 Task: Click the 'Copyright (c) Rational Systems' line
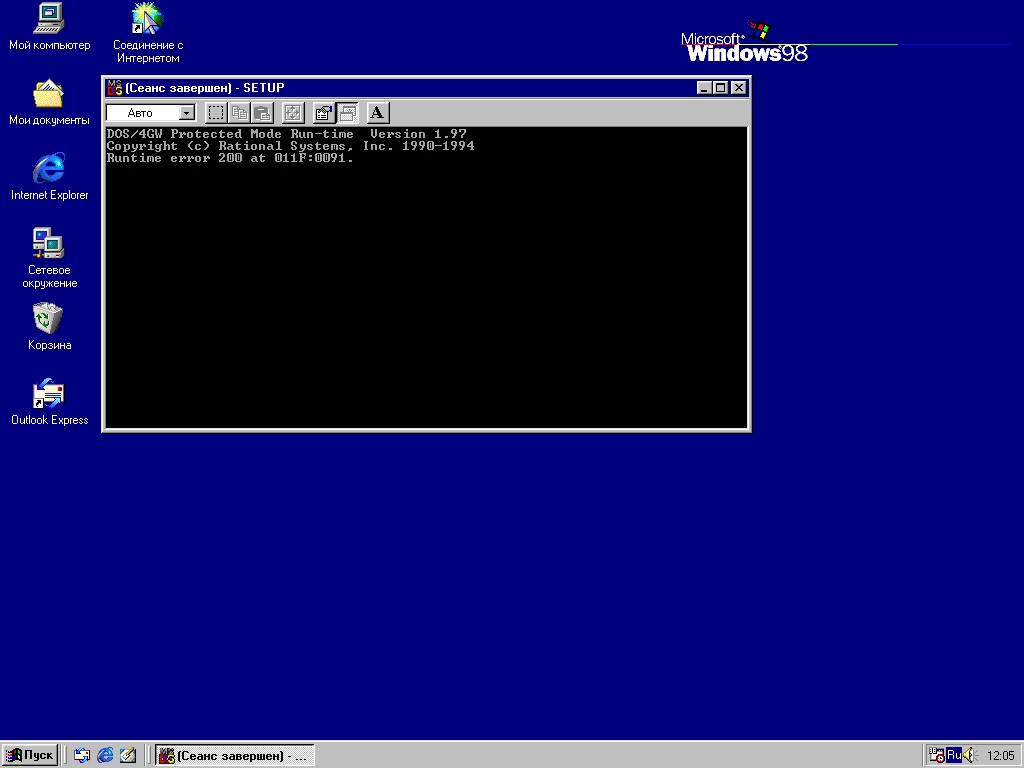[290, 146]
